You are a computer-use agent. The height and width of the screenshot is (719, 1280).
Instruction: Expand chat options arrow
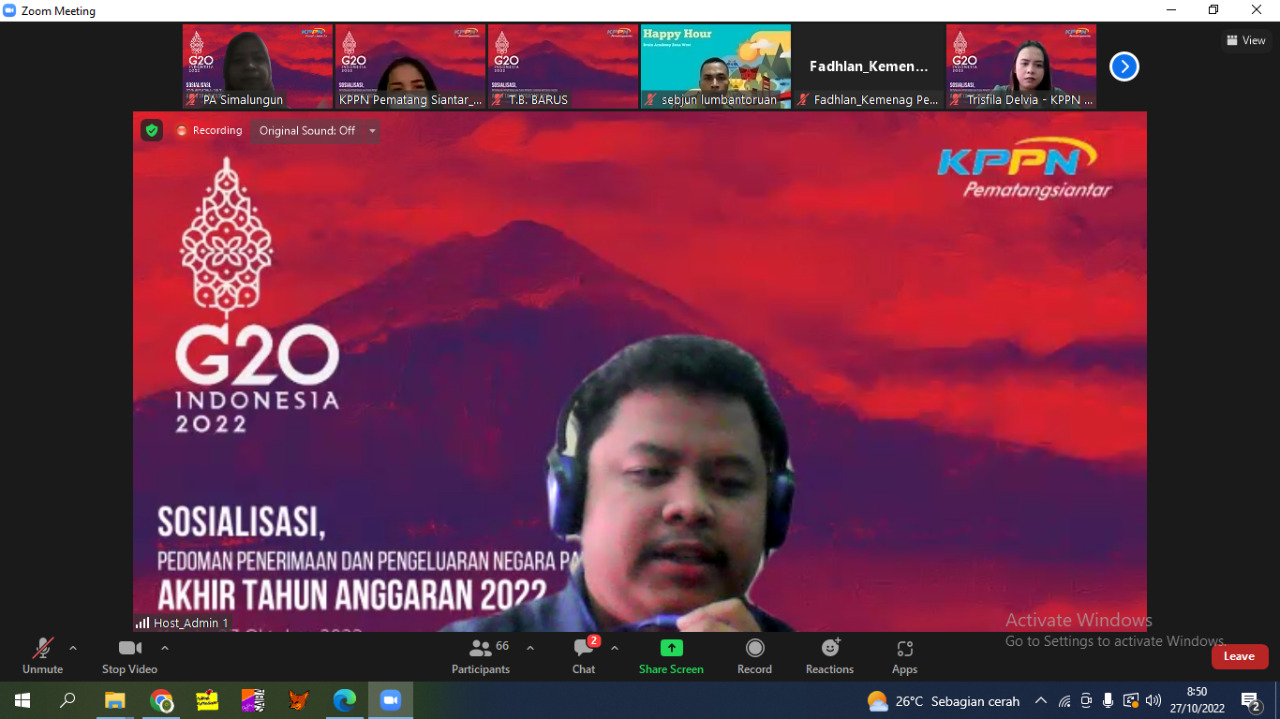[614, 648]
